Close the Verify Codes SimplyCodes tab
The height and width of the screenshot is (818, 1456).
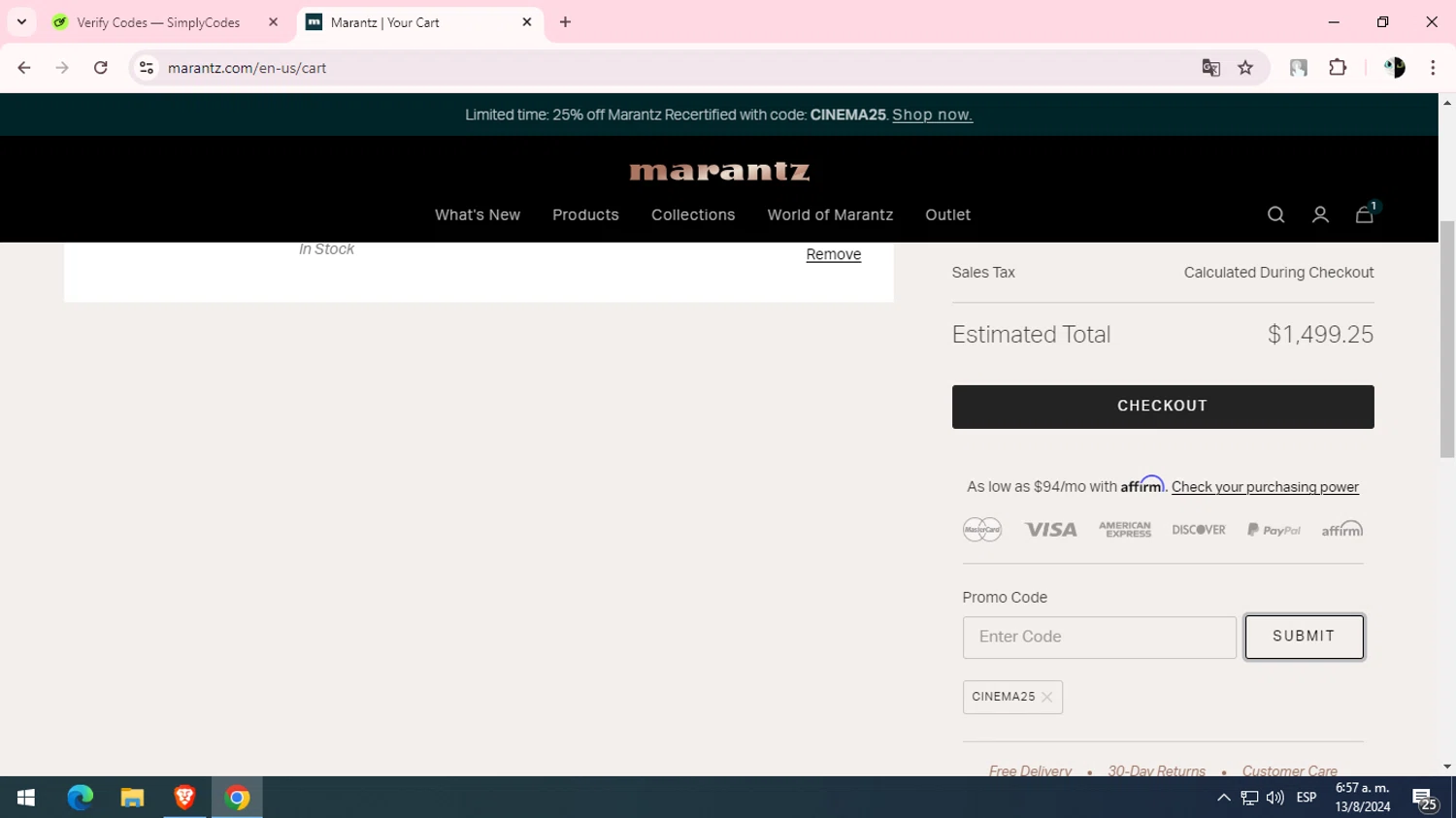tap(273, 22)
